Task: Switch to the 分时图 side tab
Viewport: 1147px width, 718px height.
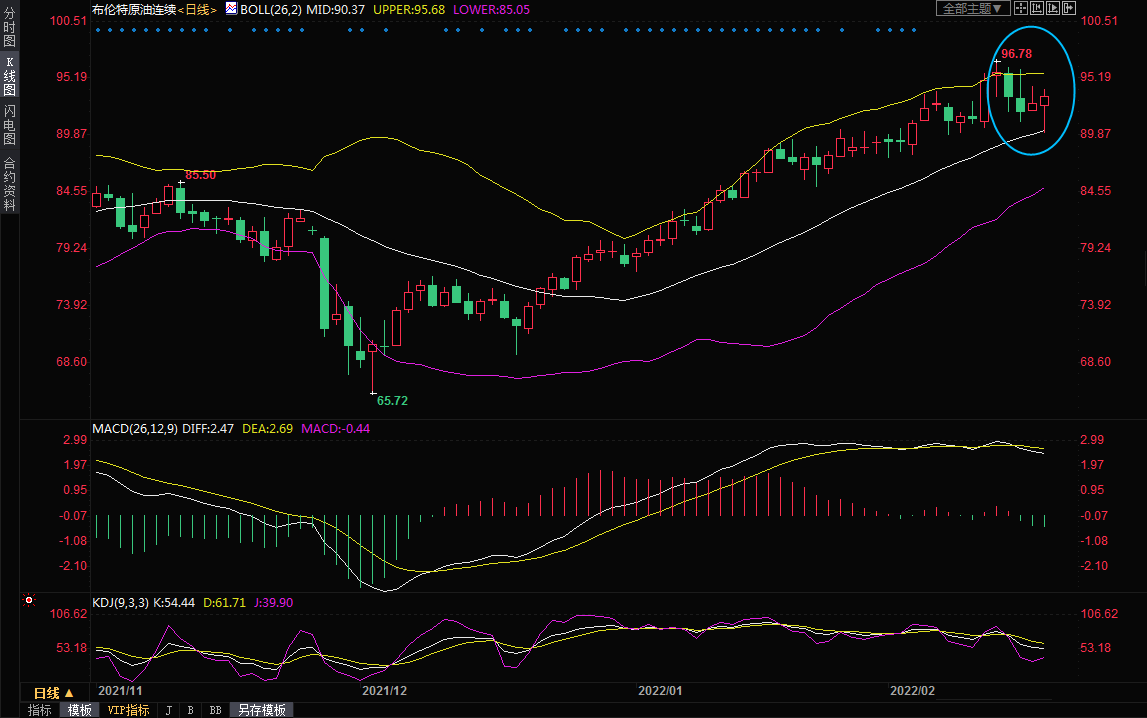Action: [9, 34]
